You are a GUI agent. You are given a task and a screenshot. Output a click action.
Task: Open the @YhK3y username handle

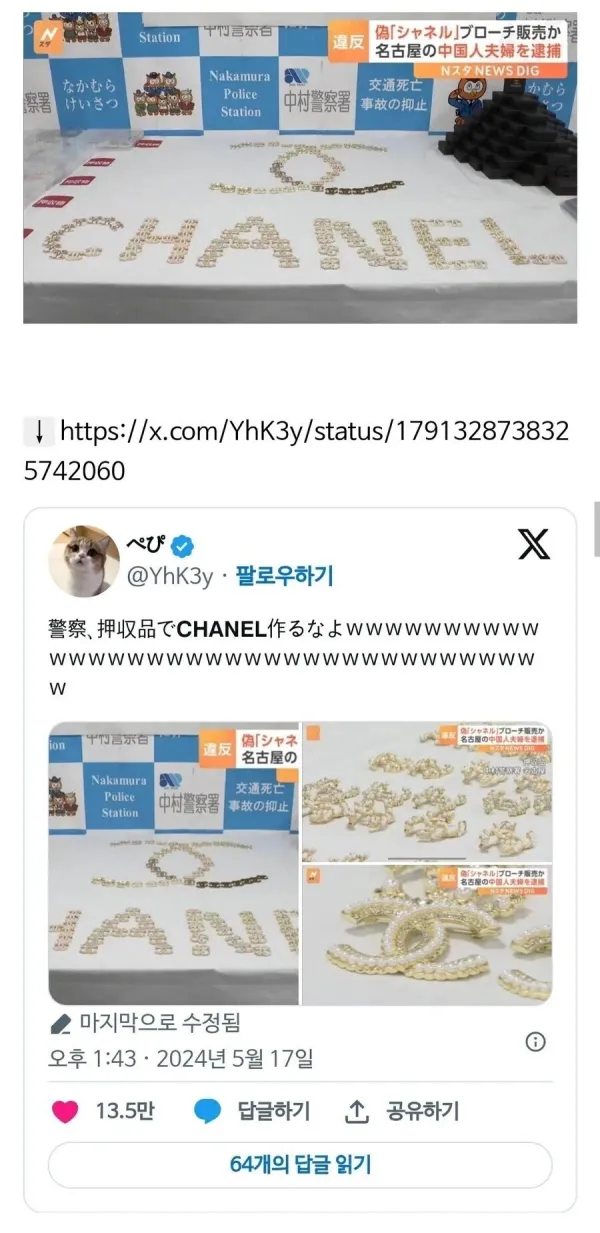pos(170,576)
